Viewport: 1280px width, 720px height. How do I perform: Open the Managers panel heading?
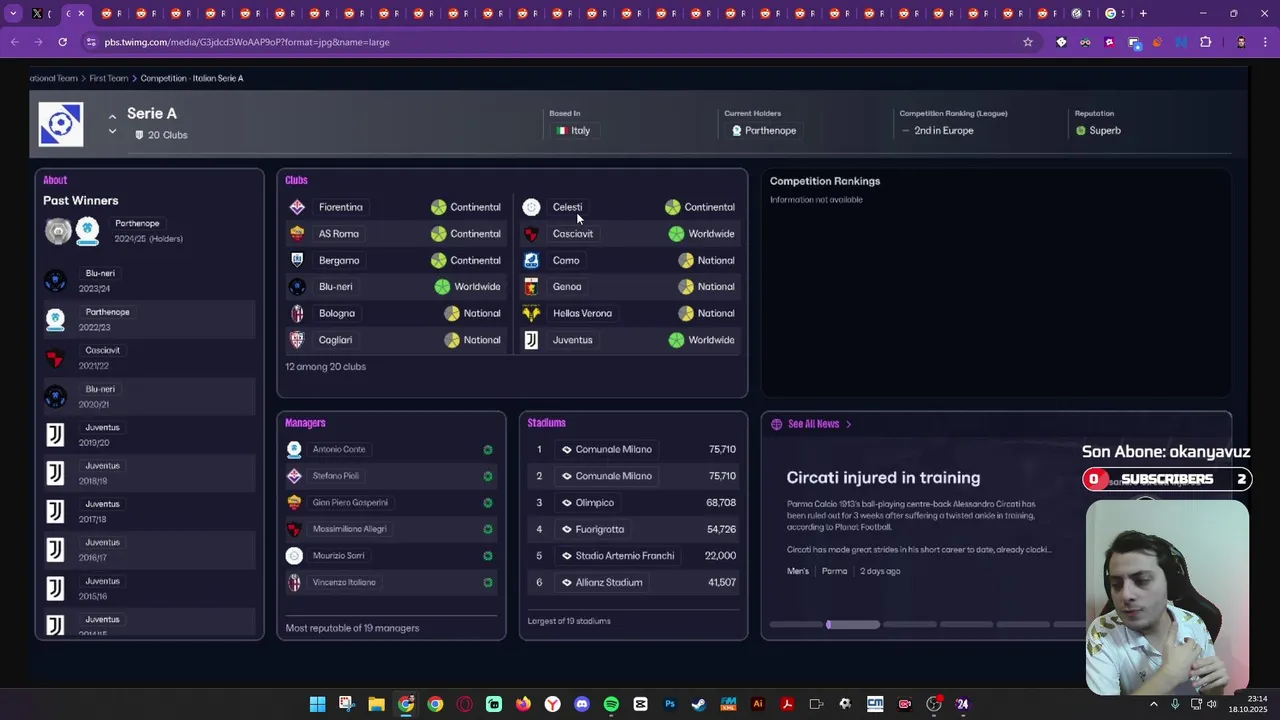[x=305, y=423]
